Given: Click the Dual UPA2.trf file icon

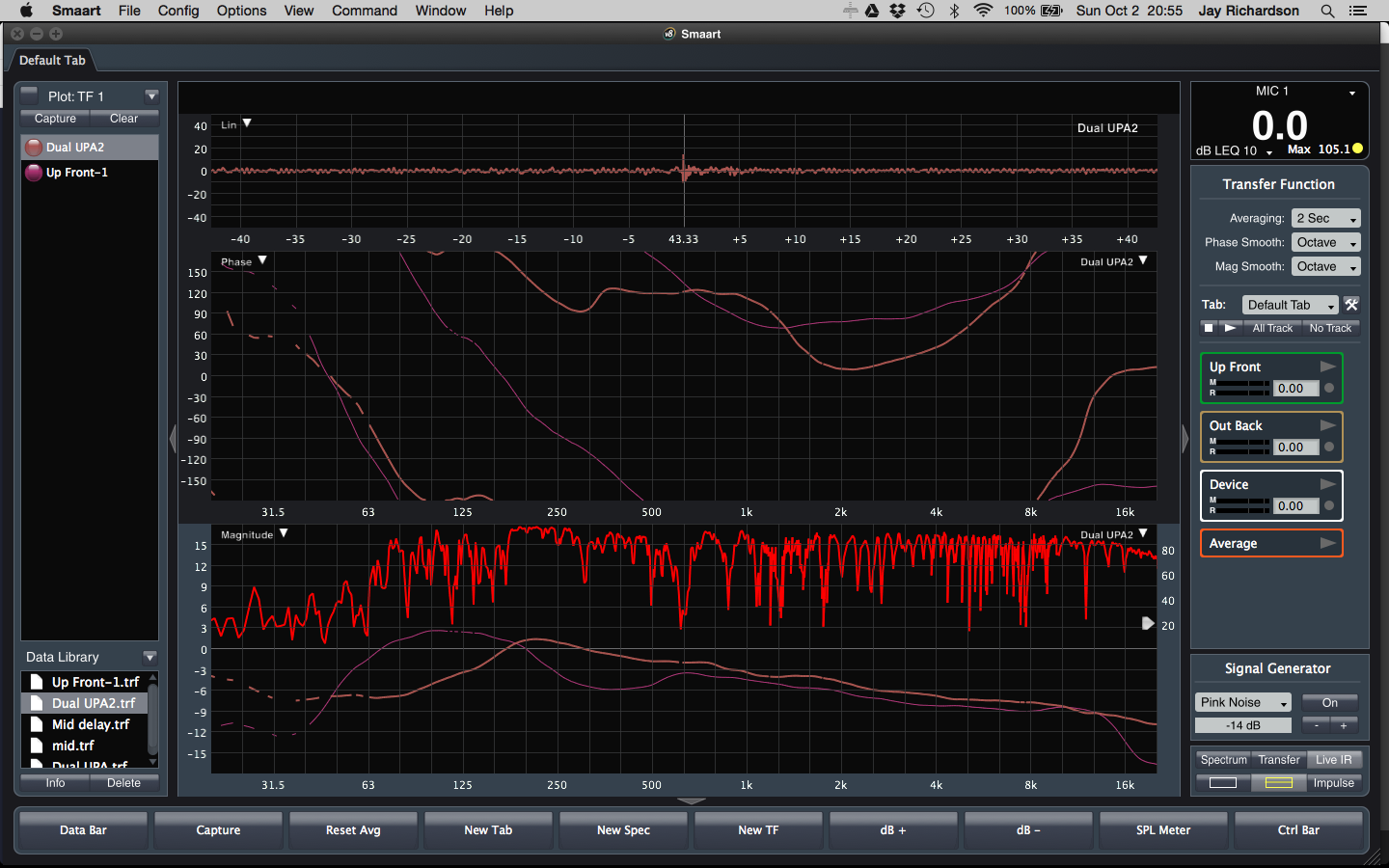Looking at the screenshot, I should click(37, 703).
